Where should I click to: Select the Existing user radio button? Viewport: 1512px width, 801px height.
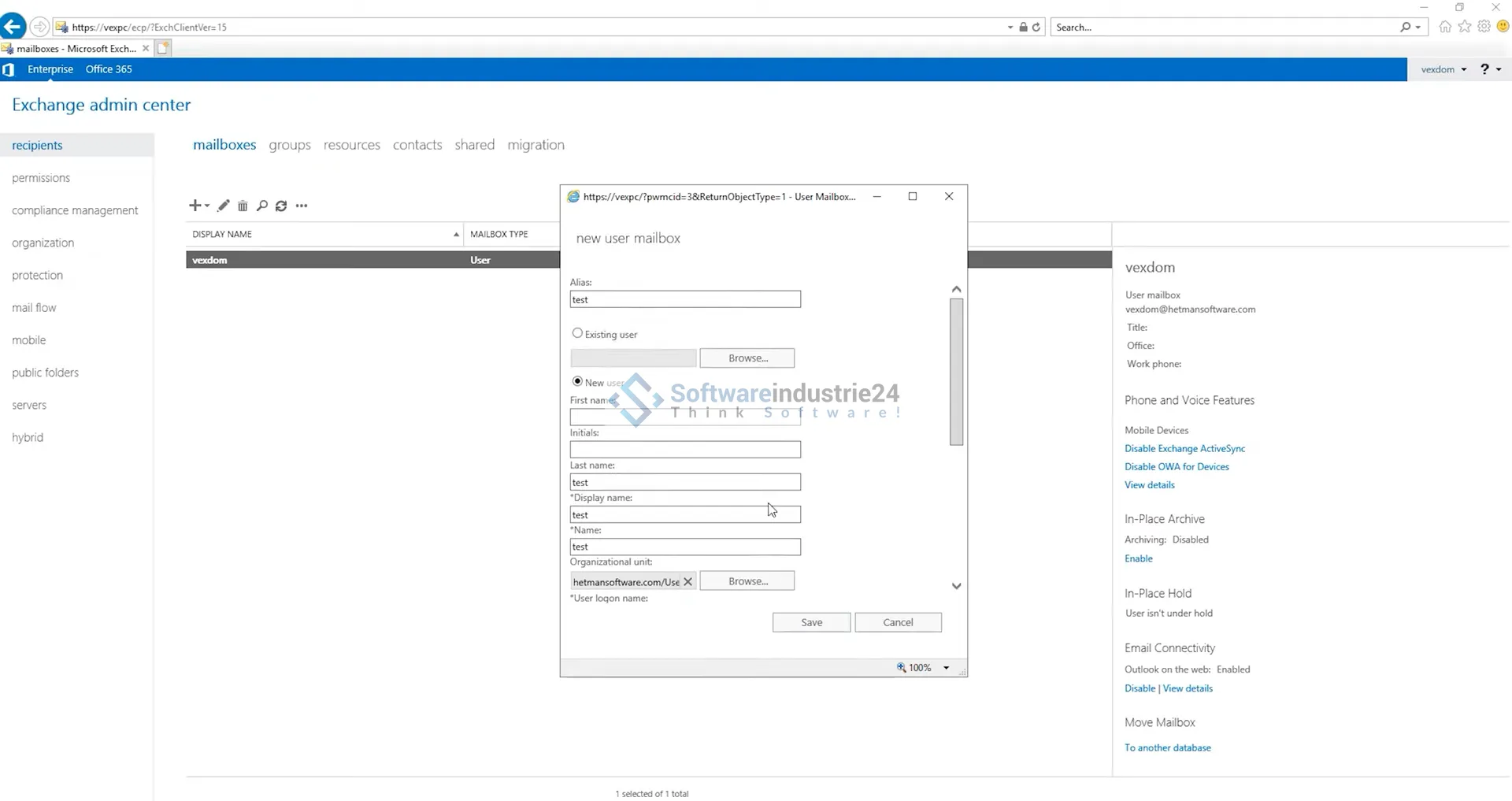pyautogui.click(x=577, y=333)
